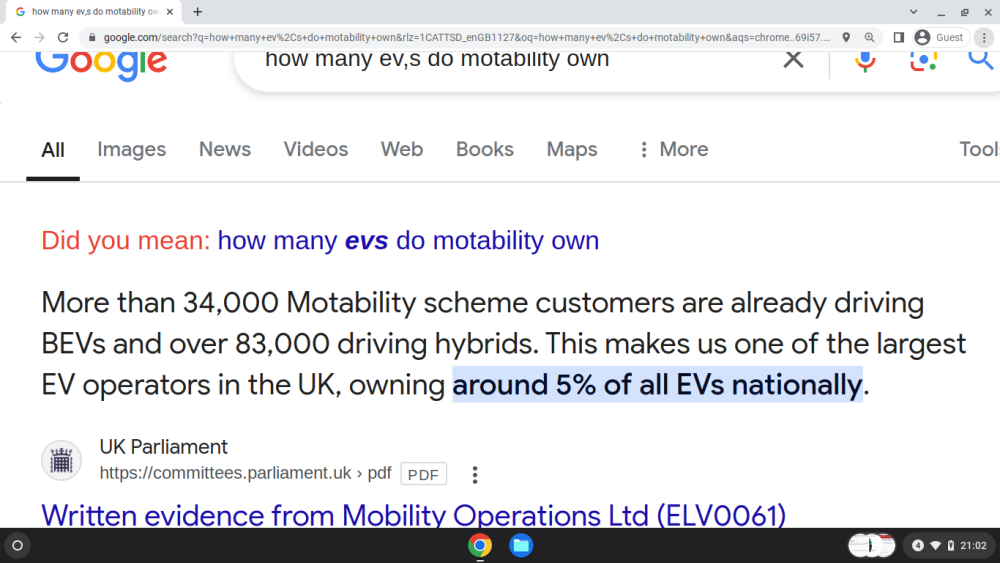
Task: Switch to the Videos tab
Action: (x=316, y=149)
